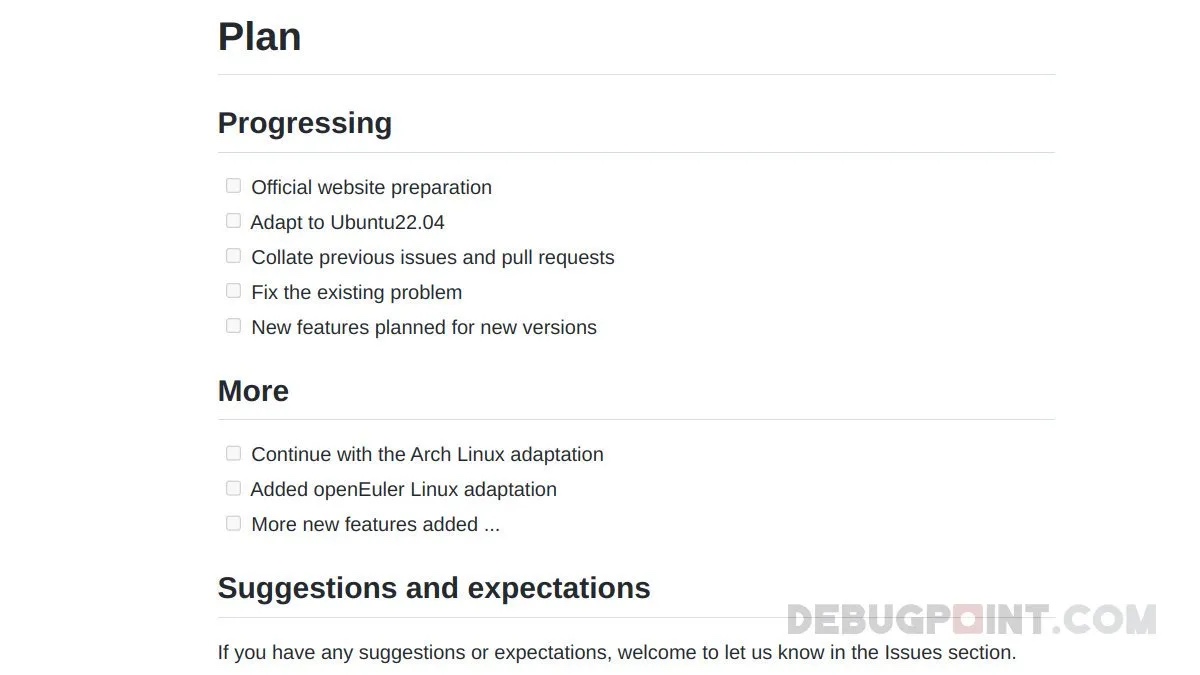The height and width of the screenshot is (675, 1200).
Task: Click 'Continue with the Arch Linux adaptation' text
Action: point(427,455)
